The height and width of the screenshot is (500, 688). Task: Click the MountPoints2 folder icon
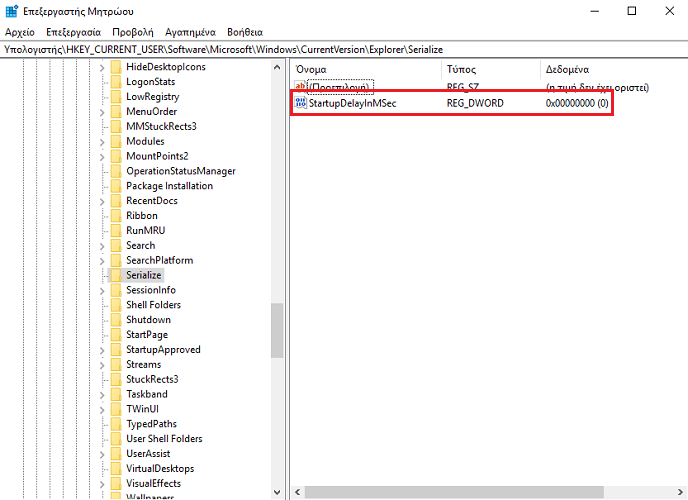tap(116, 156)
